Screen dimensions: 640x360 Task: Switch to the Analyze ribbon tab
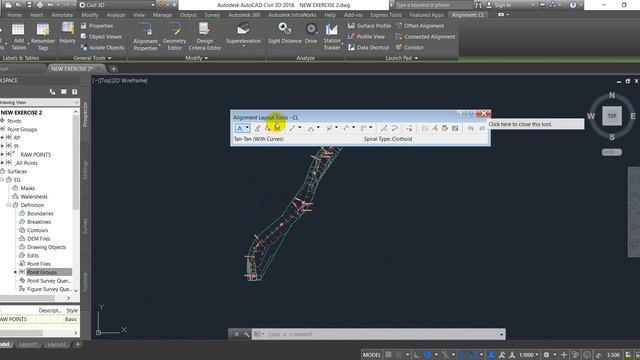116,15
